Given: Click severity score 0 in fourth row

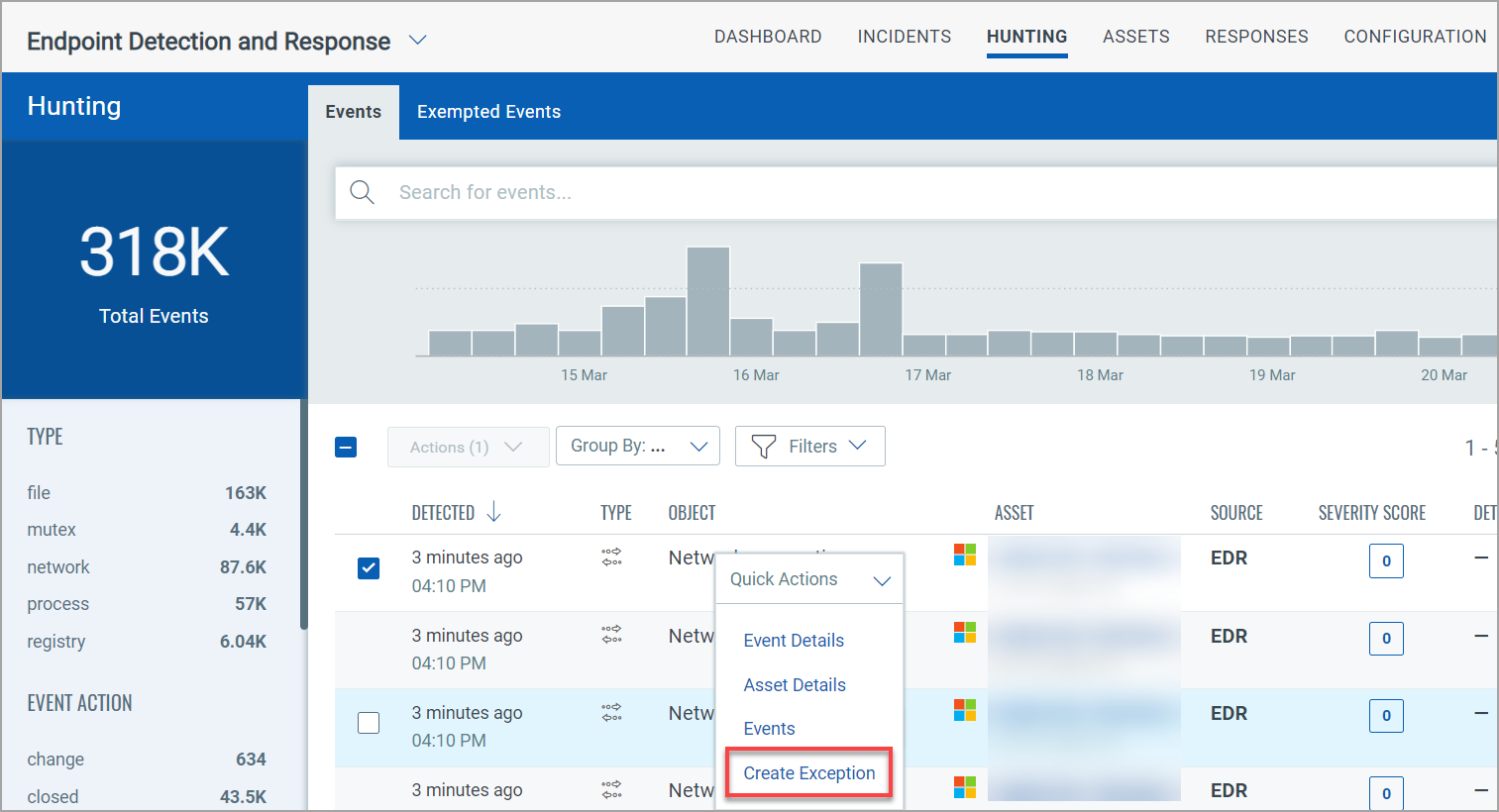Looking at the screenshot, I should [1386, 793].
